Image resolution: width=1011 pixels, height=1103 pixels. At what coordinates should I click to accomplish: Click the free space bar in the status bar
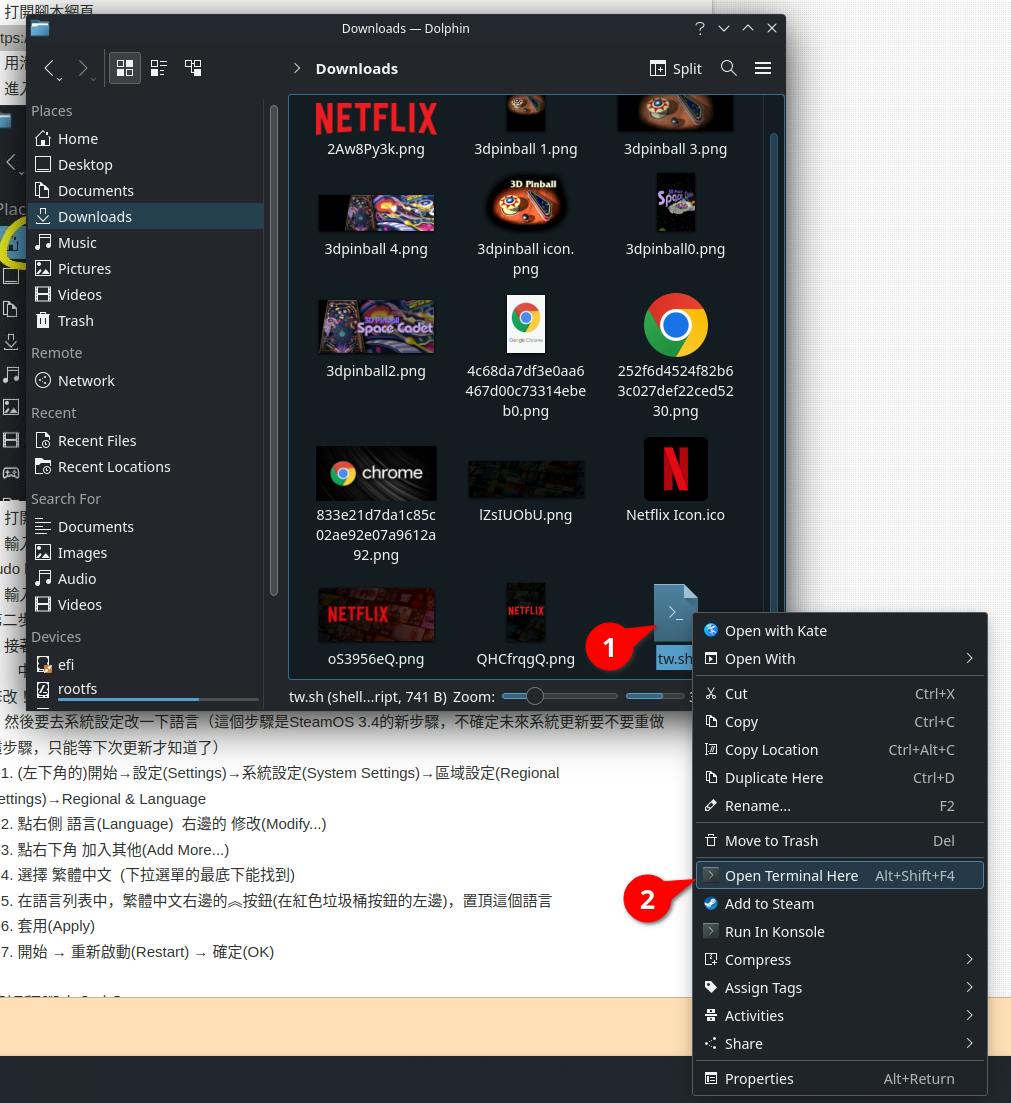tap(654, 696)
